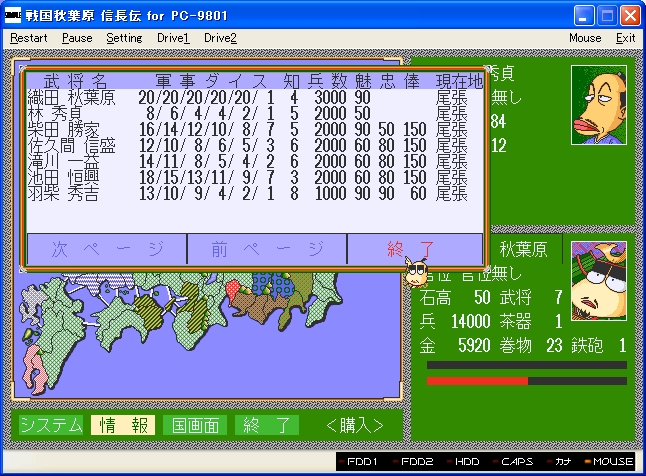Viewport: 646px width, 476px height.
Task: Select the 柴田 勝家 row in the list
Action: click(250, 129)
